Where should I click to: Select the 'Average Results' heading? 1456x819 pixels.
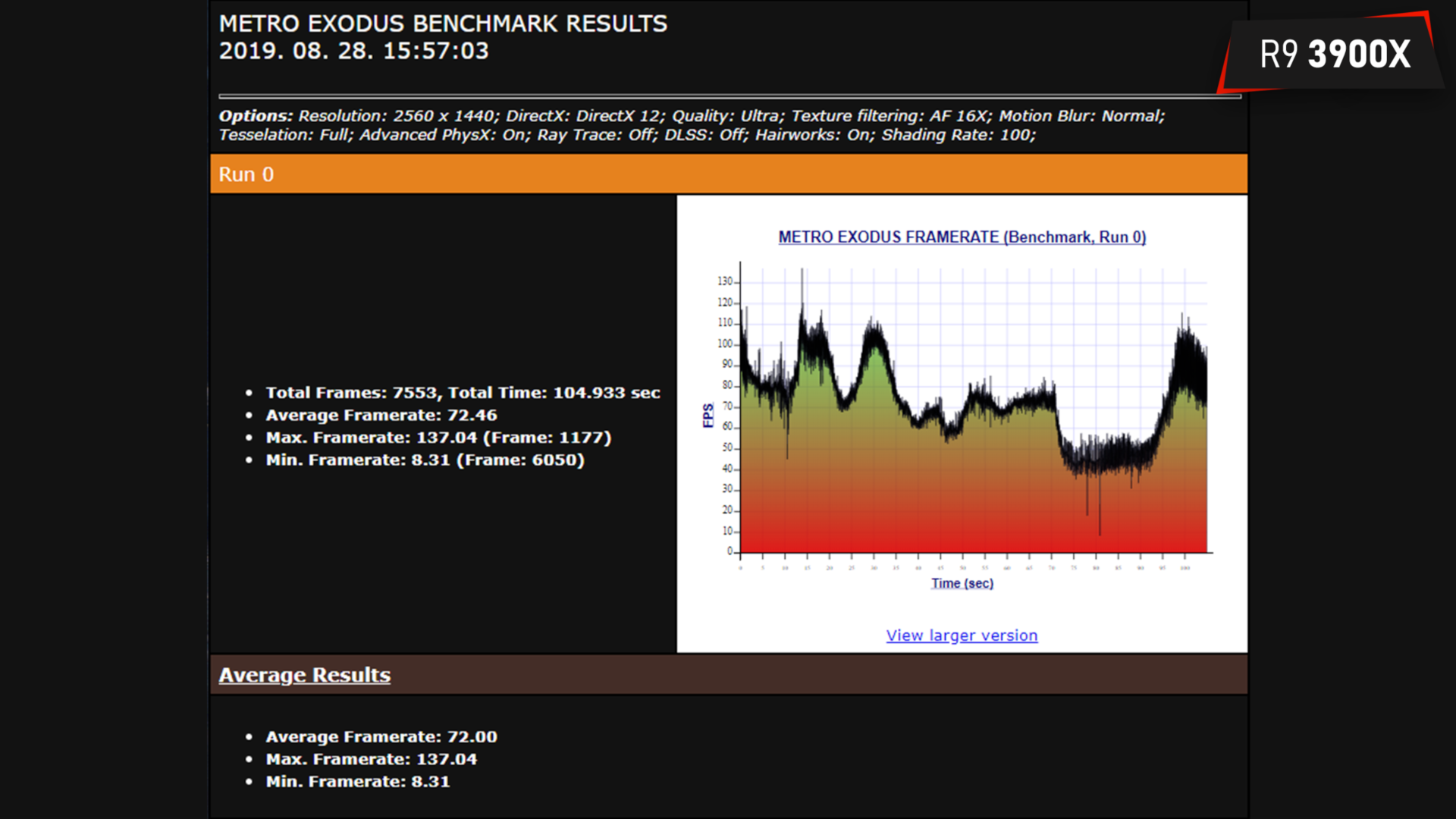point(304,675)
